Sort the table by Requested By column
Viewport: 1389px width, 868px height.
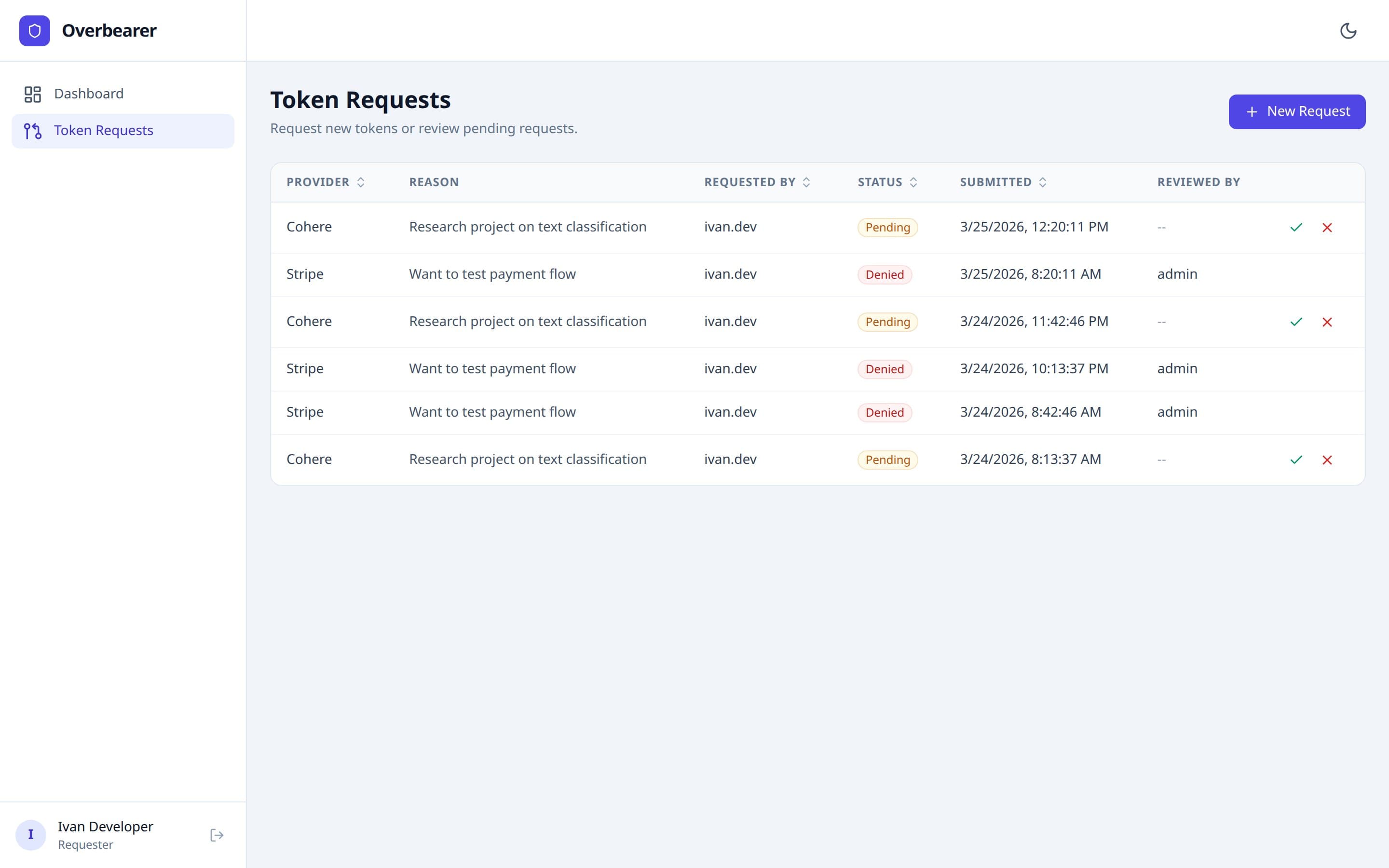[x=807, y=182]
